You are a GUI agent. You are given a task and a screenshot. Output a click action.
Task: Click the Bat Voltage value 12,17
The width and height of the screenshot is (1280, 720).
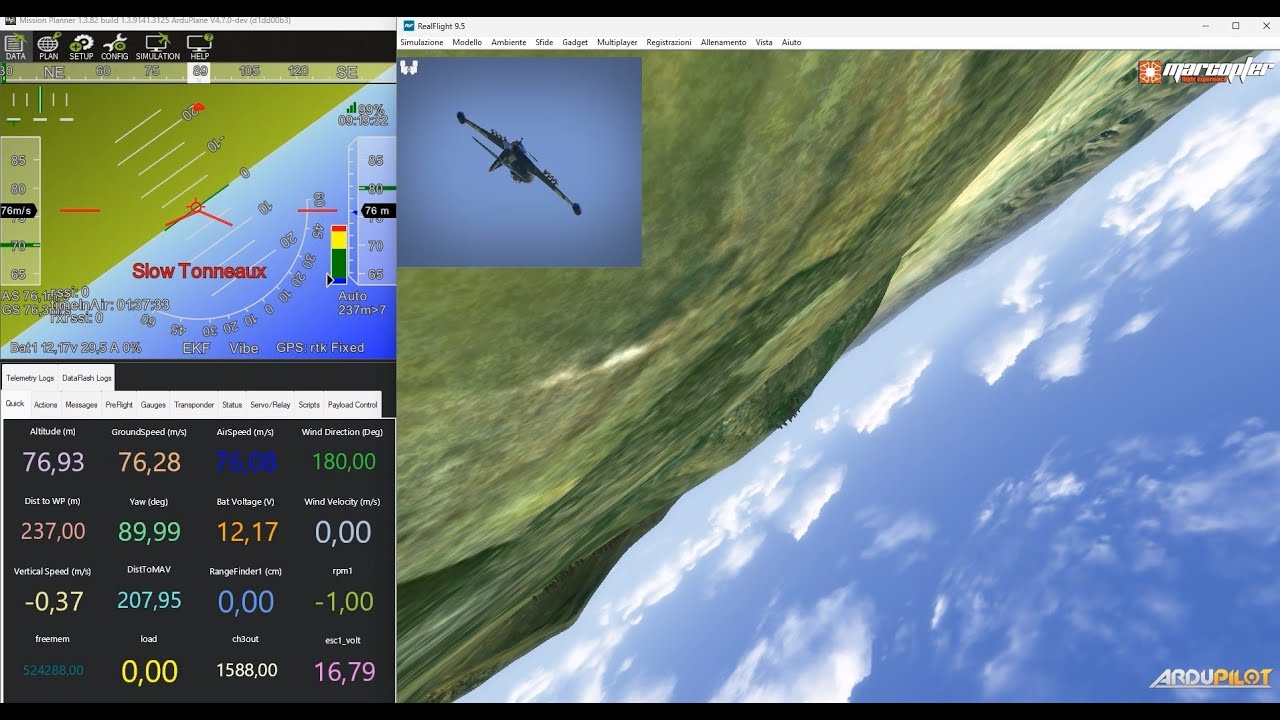(x=246, y=531)
